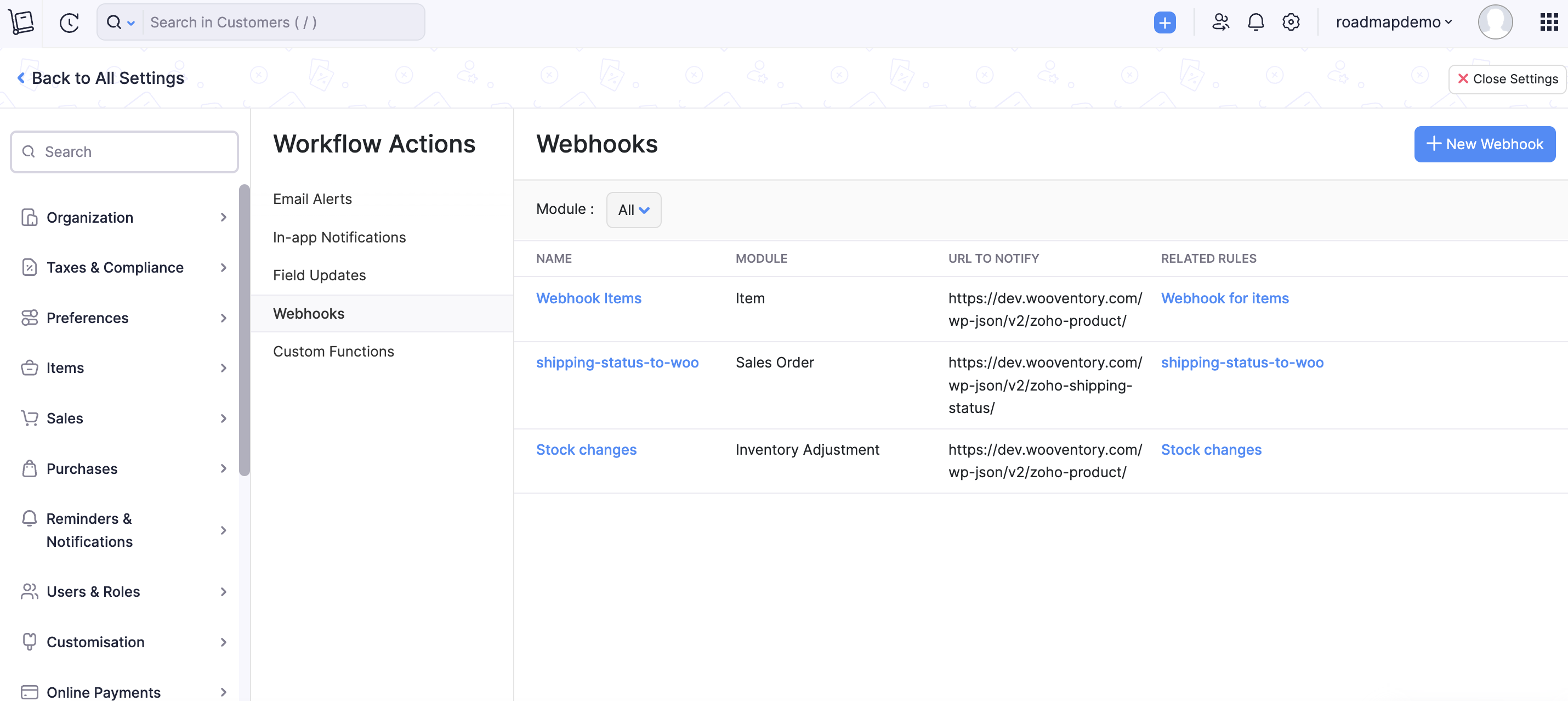This screenshot has width=1568, height=701.
Task: Click the Zoho Inventory logo icon
Action: click(x=21, y=22)
